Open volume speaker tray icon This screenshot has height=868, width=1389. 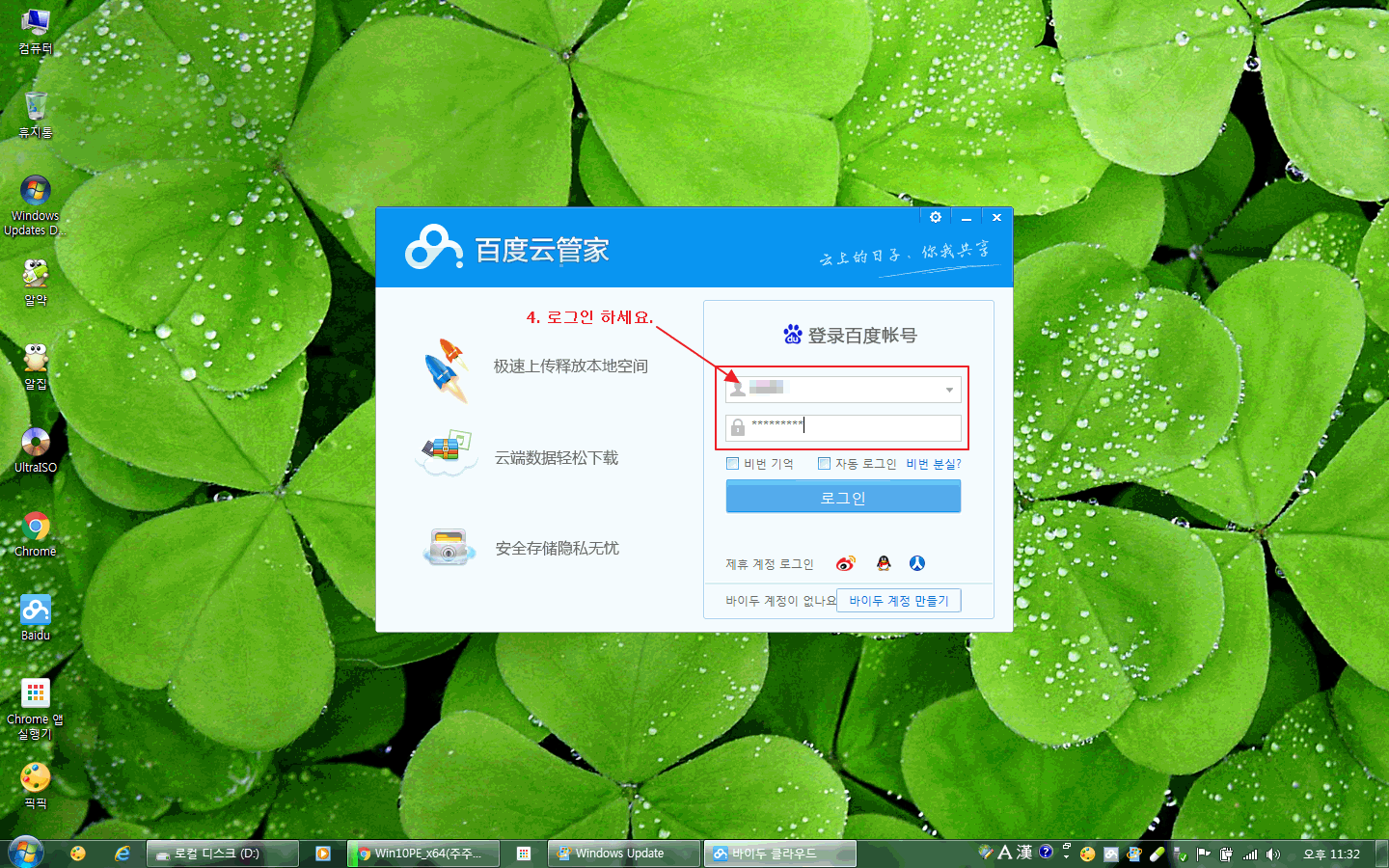(1273, 854)
